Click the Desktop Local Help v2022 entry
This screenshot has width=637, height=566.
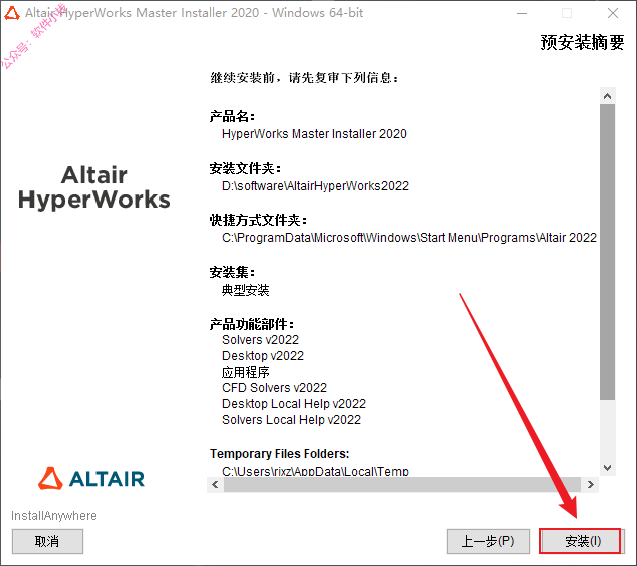[294, 403]
